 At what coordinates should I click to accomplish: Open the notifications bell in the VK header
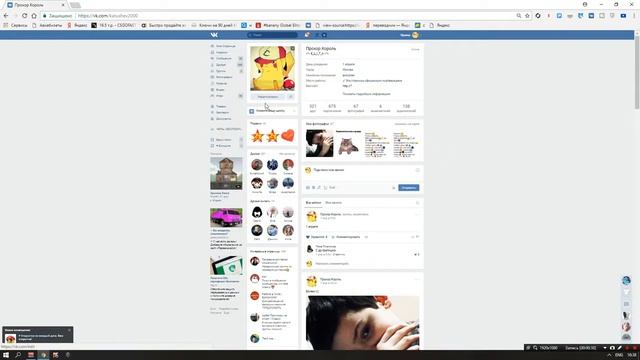[307, 35]
